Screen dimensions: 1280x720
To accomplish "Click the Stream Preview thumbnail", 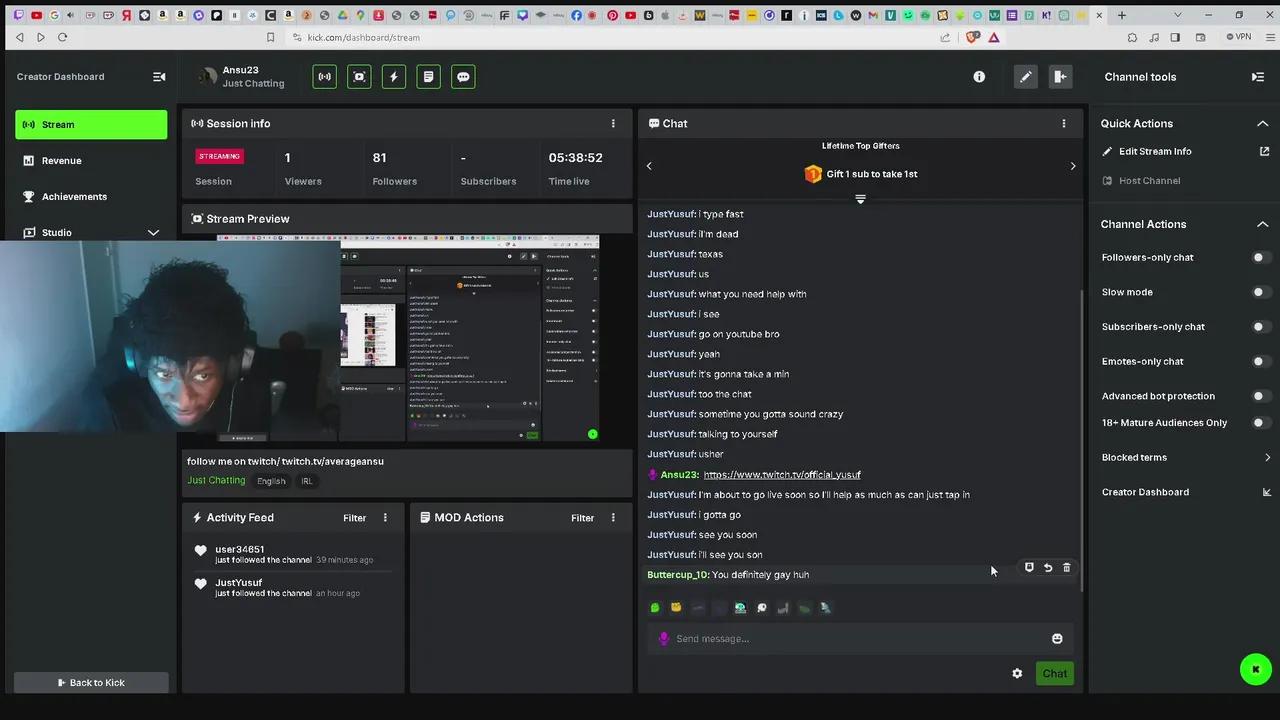I will click(408, 338).
